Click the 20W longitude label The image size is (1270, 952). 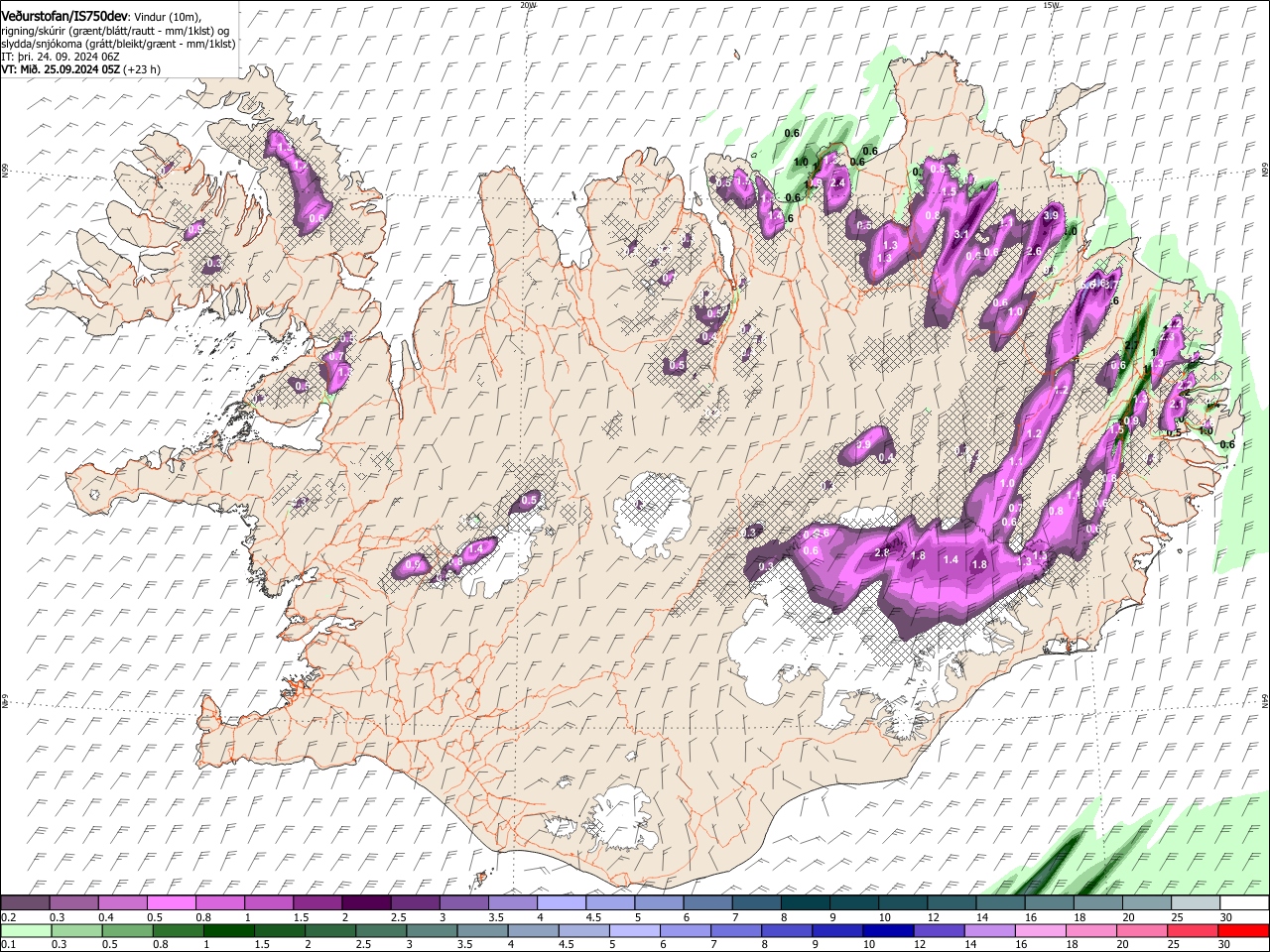(528, 5)
